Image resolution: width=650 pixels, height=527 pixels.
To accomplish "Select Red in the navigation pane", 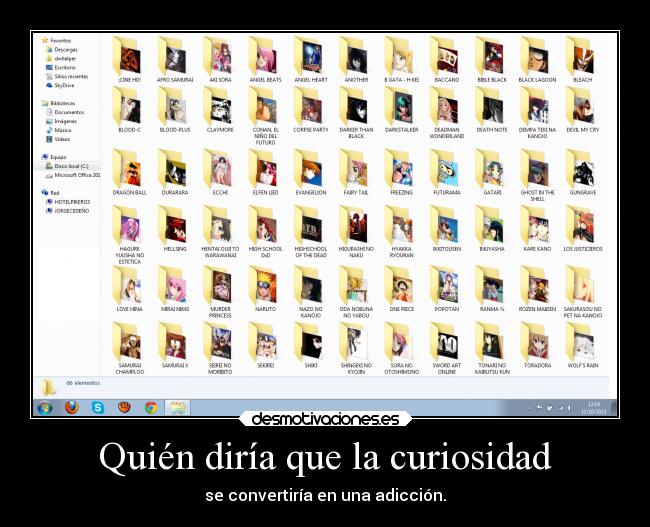I will click(51, 193).
